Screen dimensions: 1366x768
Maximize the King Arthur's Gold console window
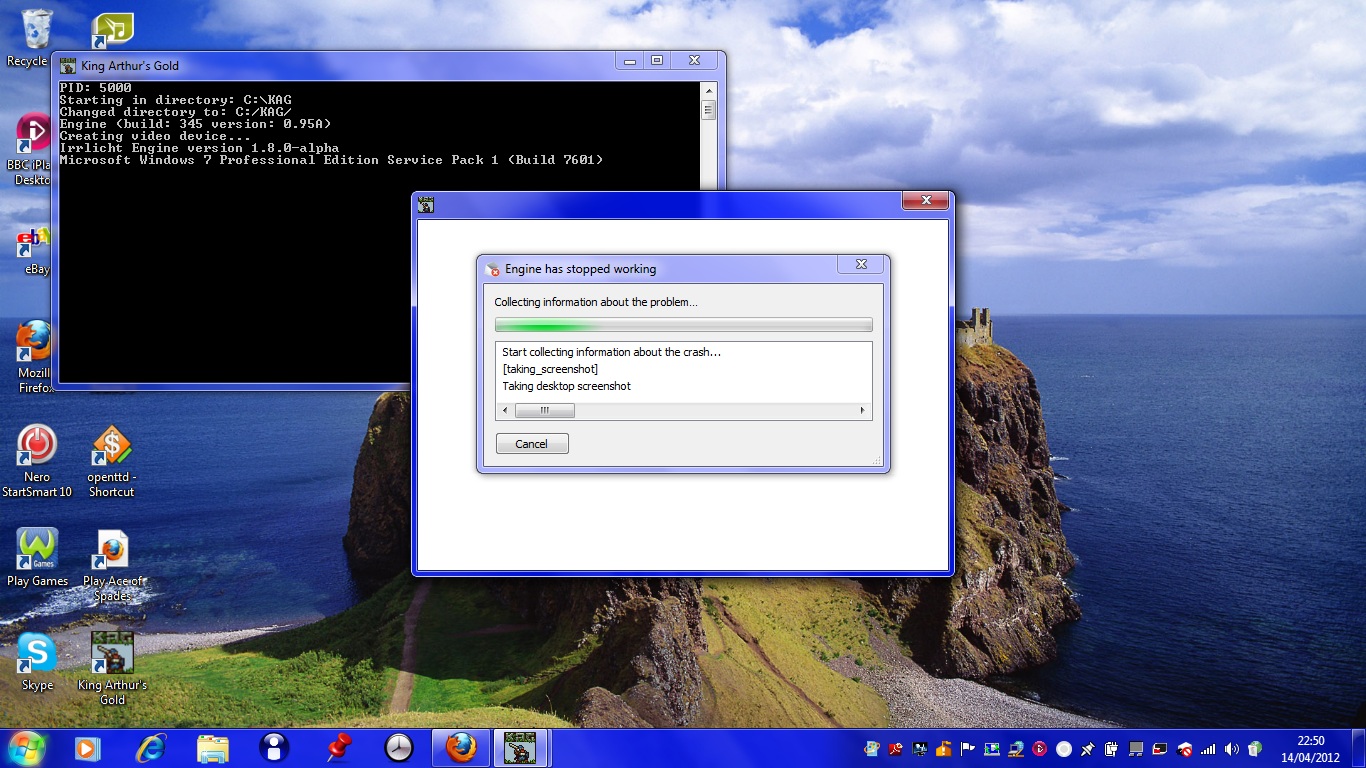(657, 61)
